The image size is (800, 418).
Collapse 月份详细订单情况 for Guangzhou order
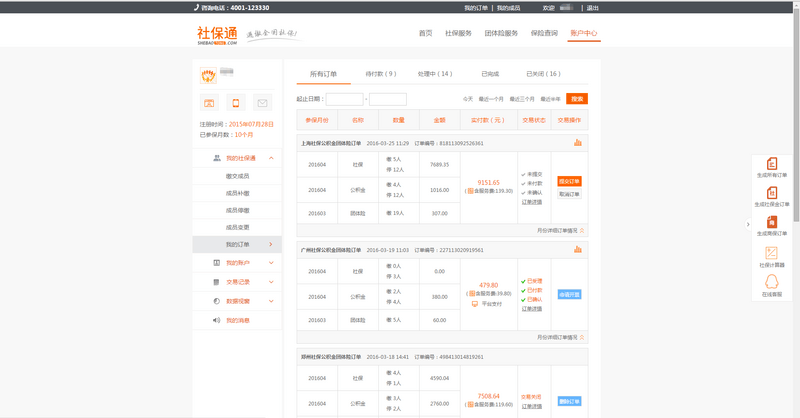click(x=582, y=337)
